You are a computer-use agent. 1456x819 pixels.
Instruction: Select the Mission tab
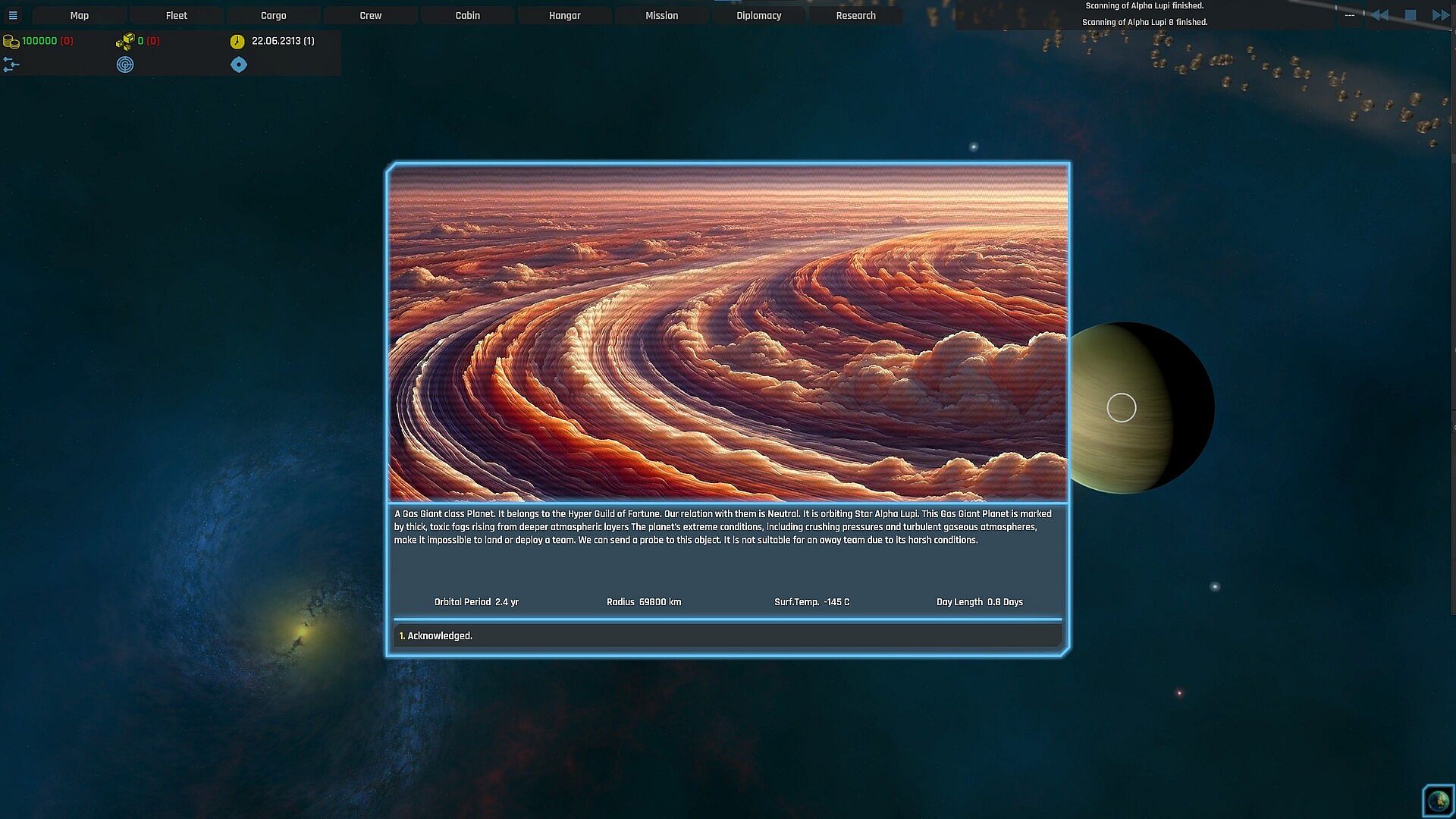point(661,15)
